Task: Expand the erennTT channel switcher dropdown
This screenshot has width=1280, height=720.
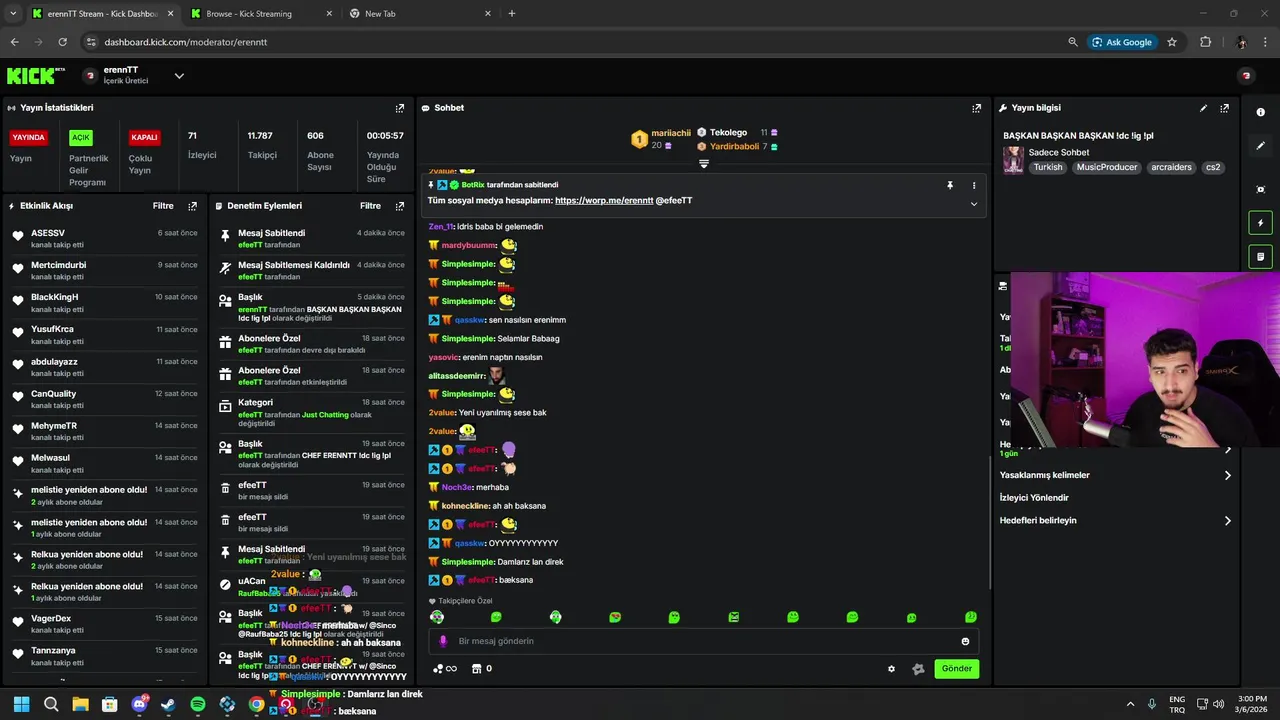Action: (179, 76)
